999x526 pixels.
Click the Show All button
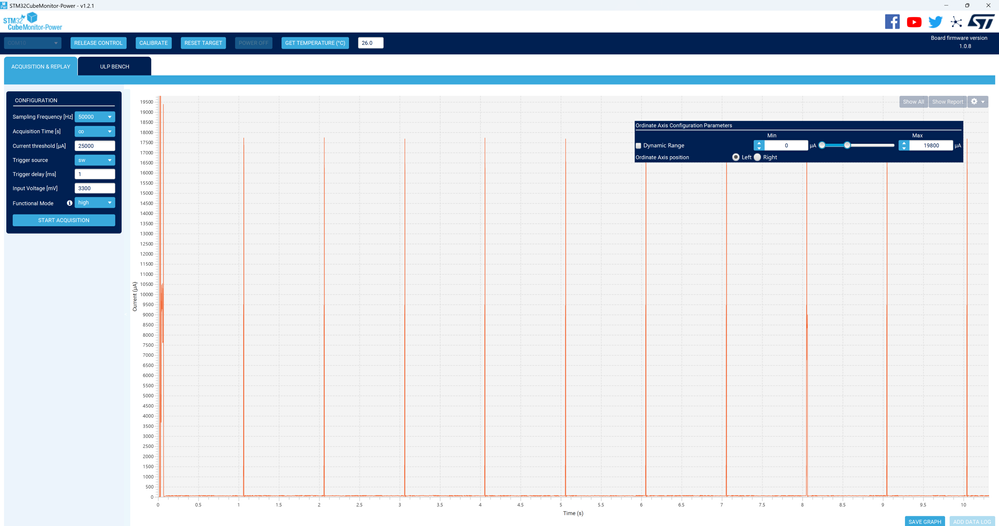coord(913,102)
